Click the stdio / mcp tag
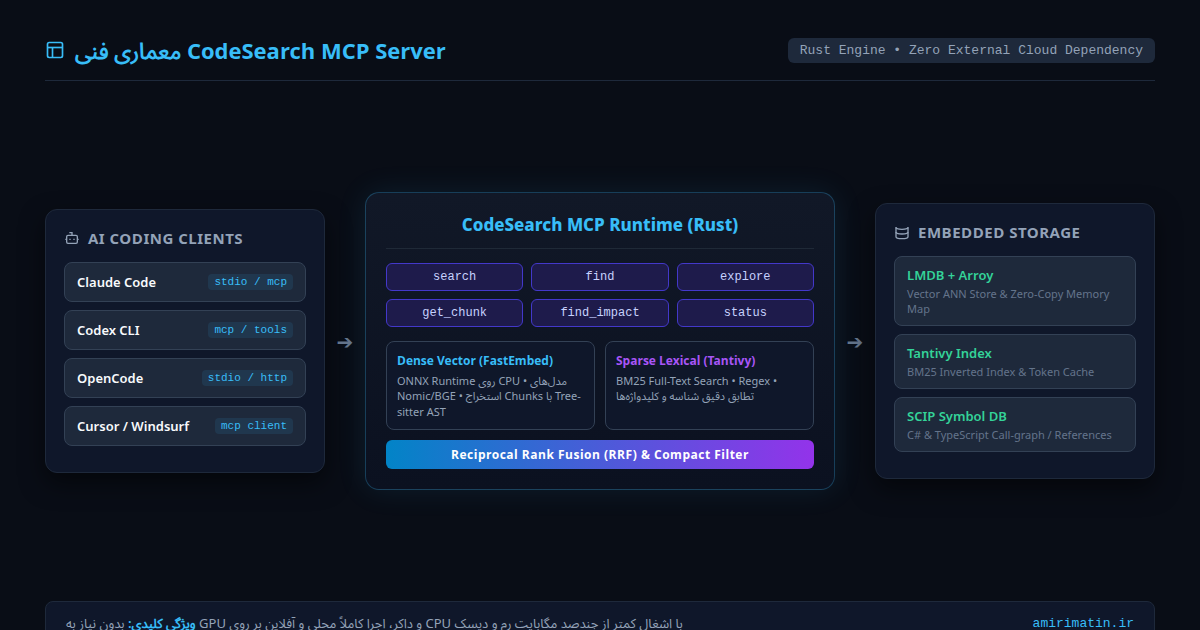 pyautogui.click(x=250, y=282)
